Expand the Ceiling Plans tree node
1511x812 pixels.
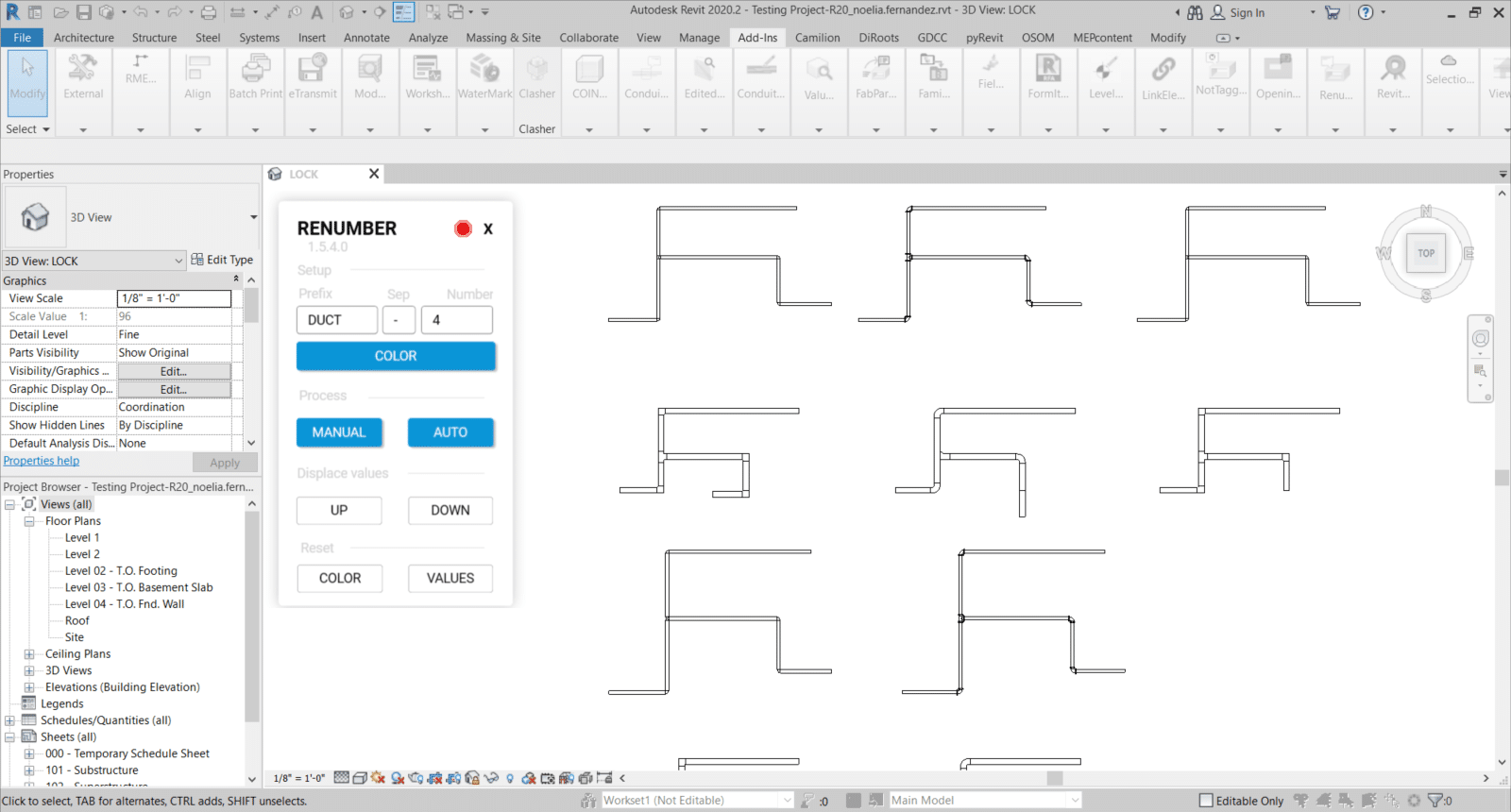[x=29, y=654]
